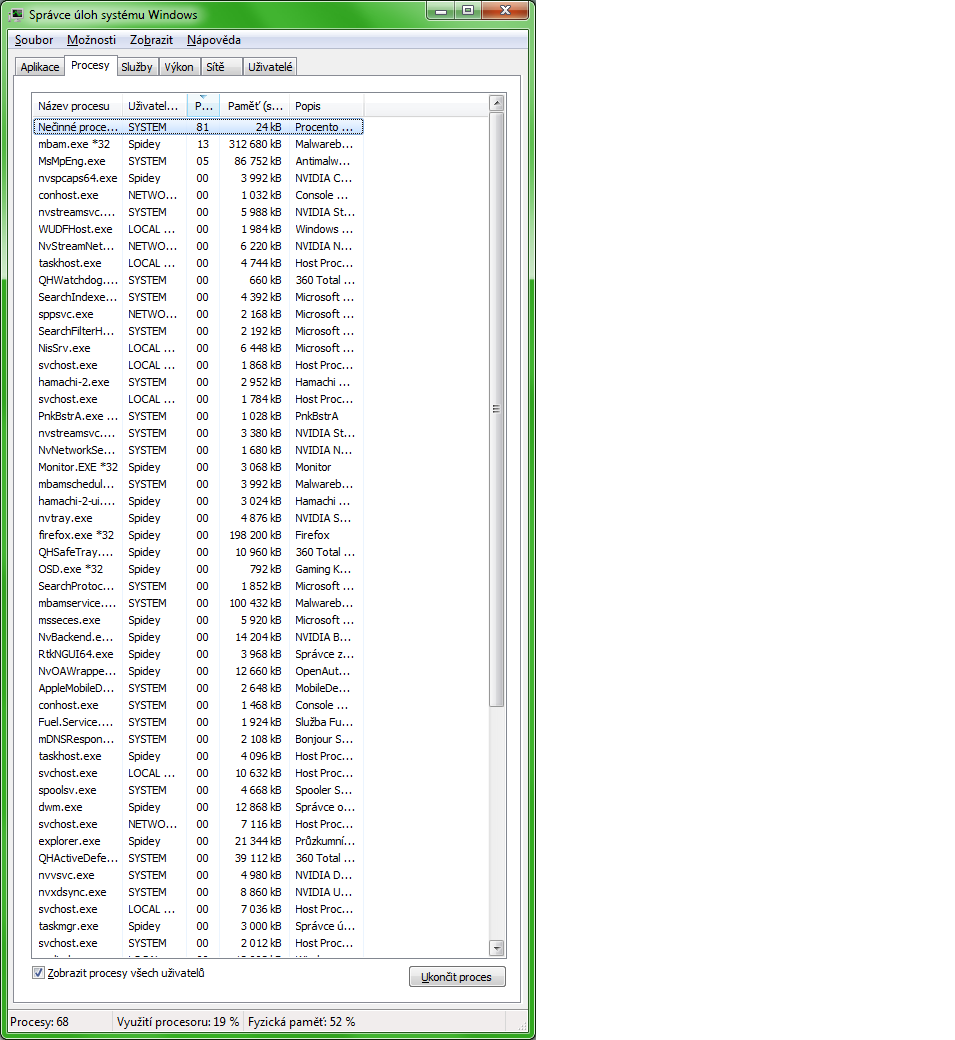Image resolution: width=955 pixels, height=1040 pixels.
Task: Click 'Využití procesoru: 19 %' status entry
Action: [178, 1022]
